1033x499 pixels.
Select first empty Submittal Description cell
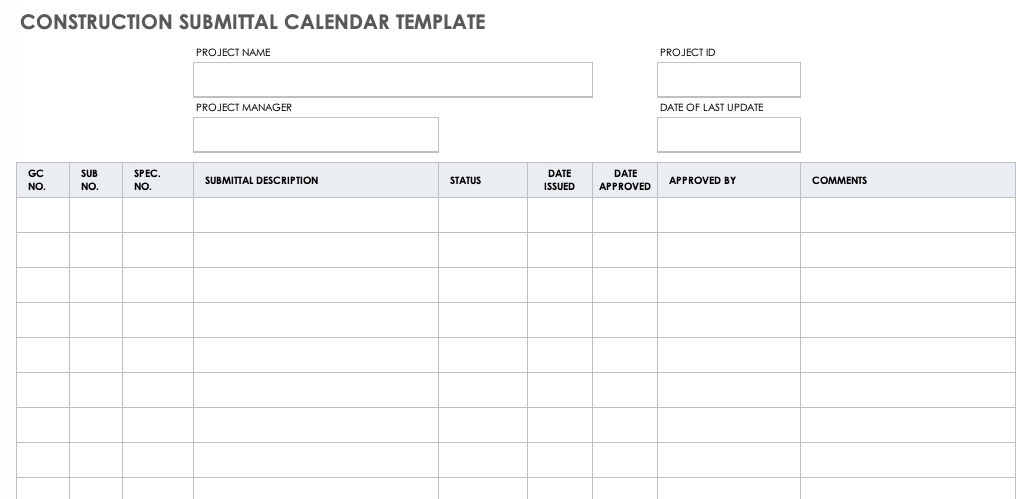click(x=315, y=215)
